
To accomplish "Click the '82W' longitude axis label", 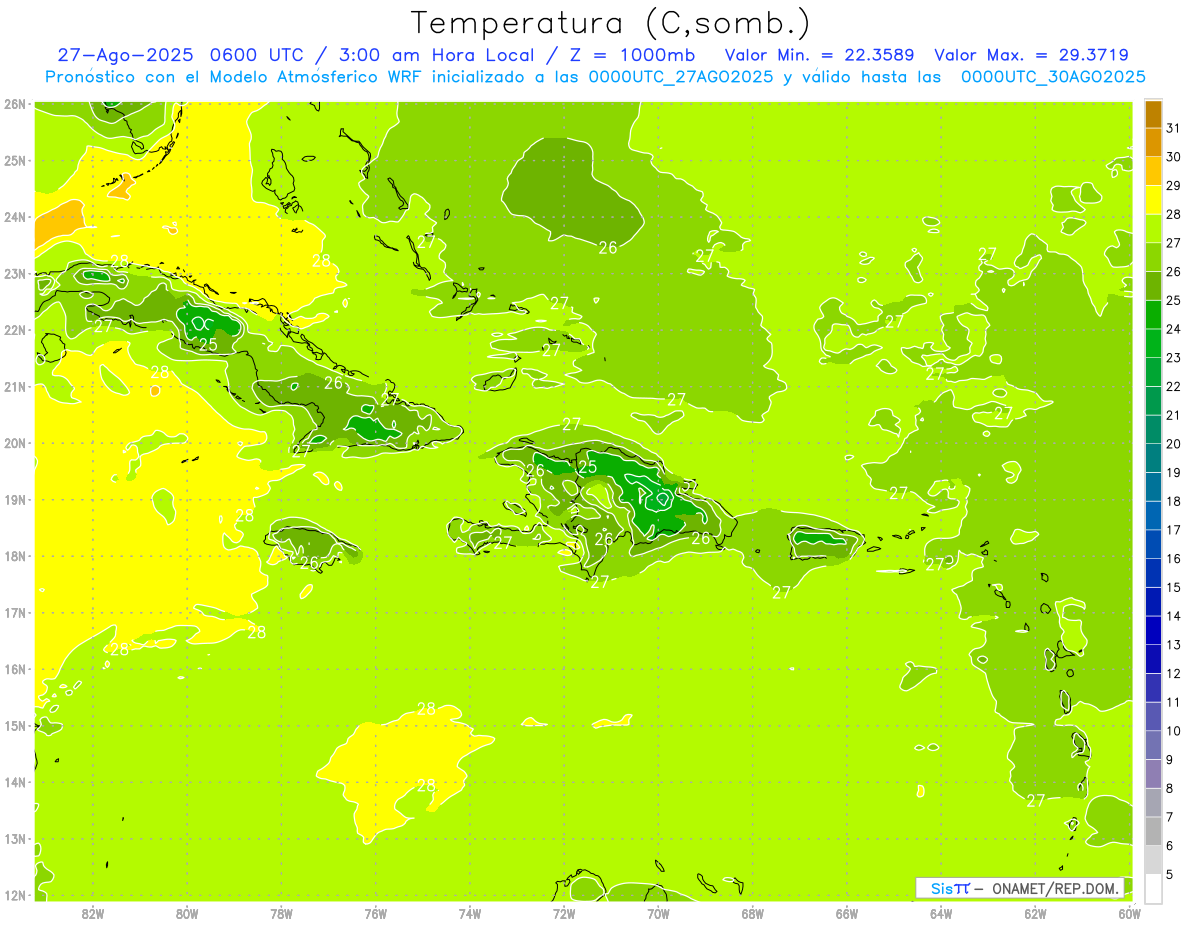I will [92, 913].
